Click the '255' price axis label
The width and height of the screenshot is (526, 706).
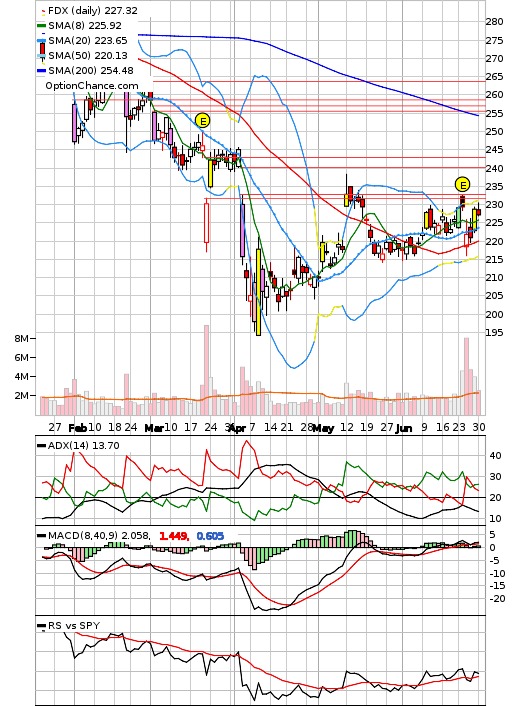coord(494,113)
